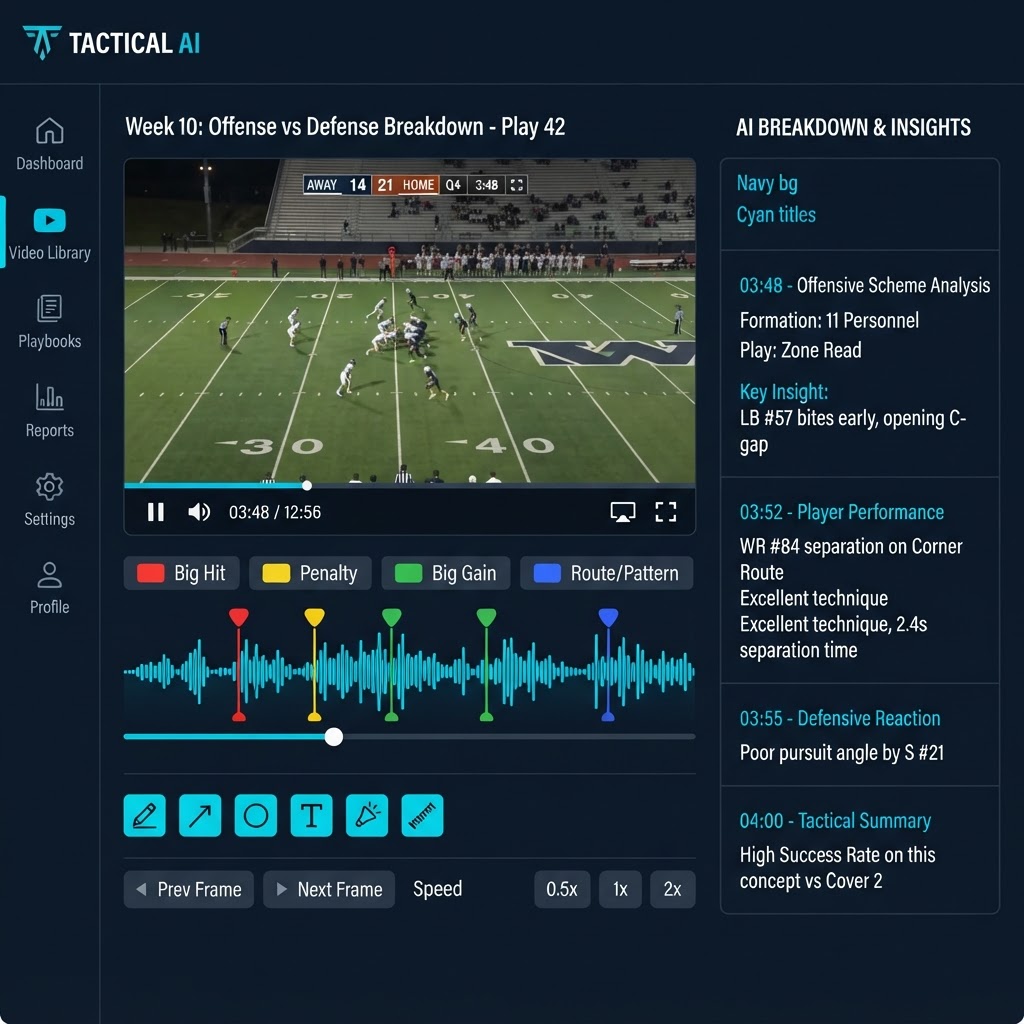Screen dimensions: 1024x1024
Task: Click the Formation: 11 Personnel line
Action: pos(829,320)
